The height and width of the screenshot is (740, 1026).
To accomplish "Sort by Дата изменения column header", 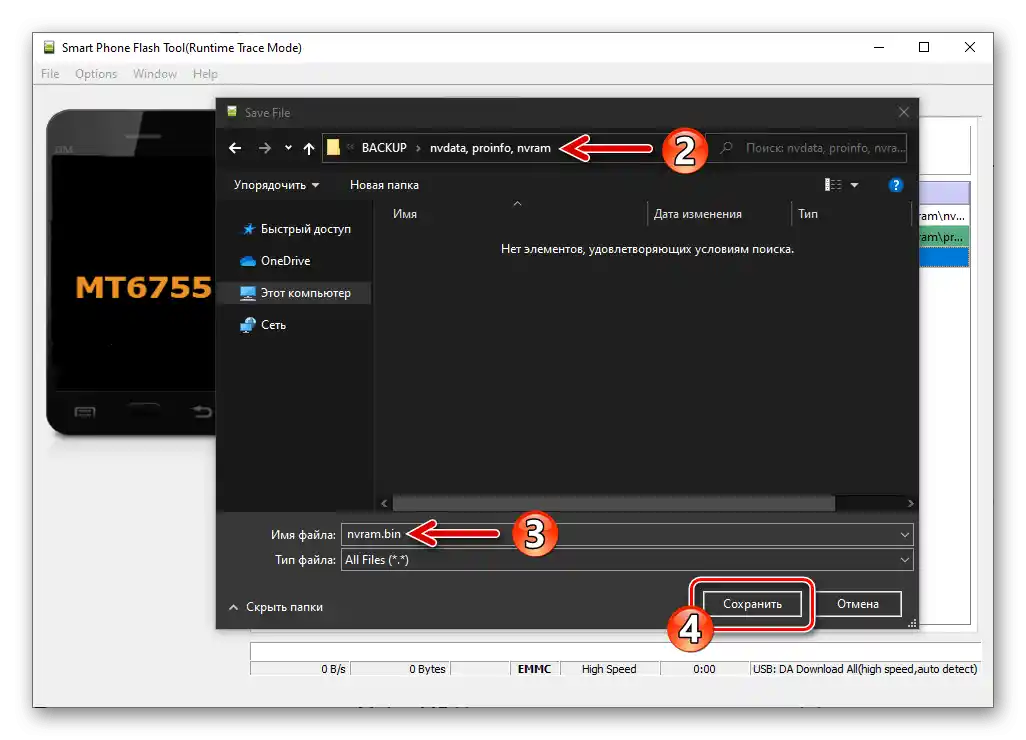I will (698, 214).
